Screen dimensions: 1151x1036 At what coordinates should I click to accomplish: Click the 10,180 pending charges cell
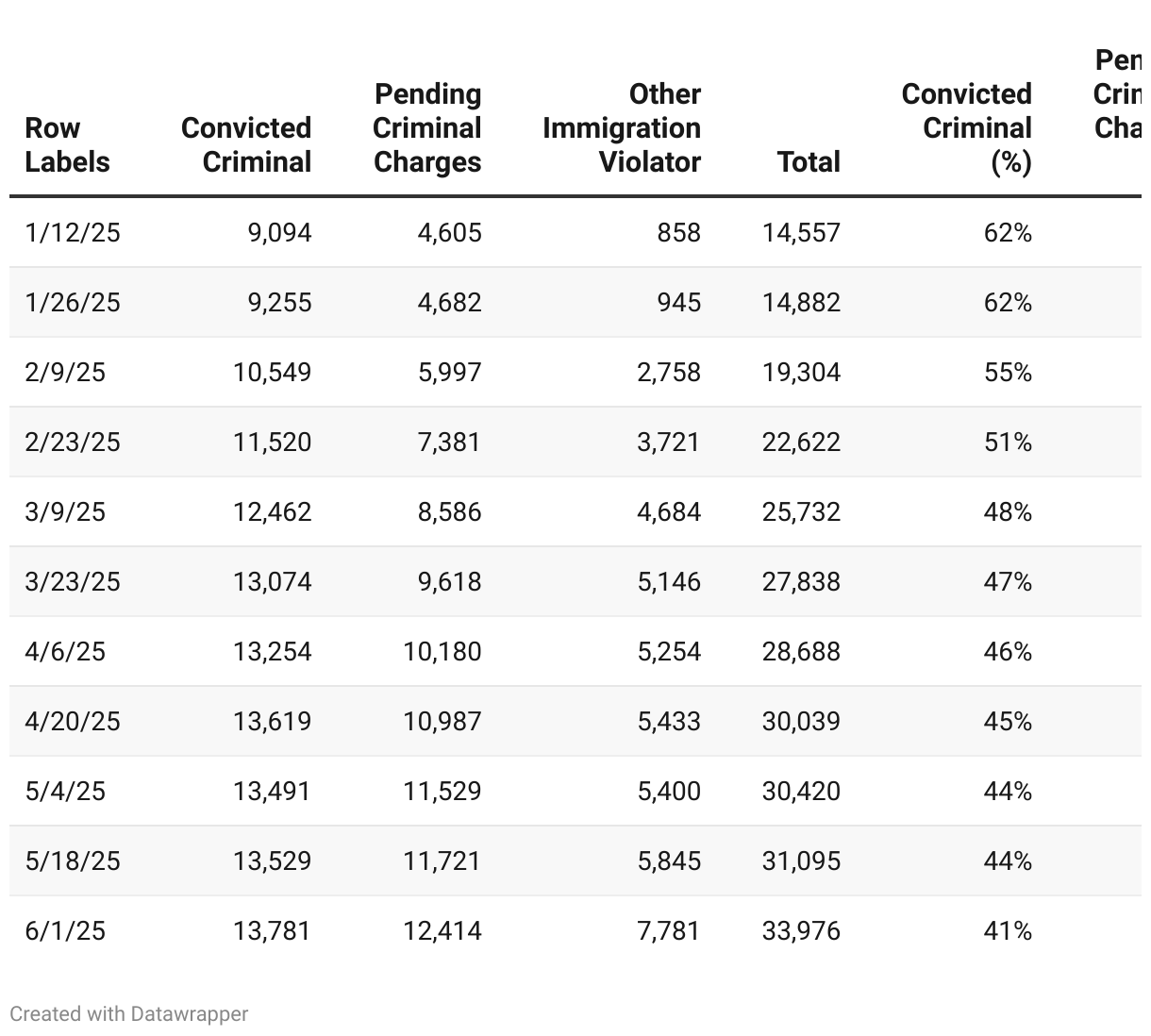442,651
